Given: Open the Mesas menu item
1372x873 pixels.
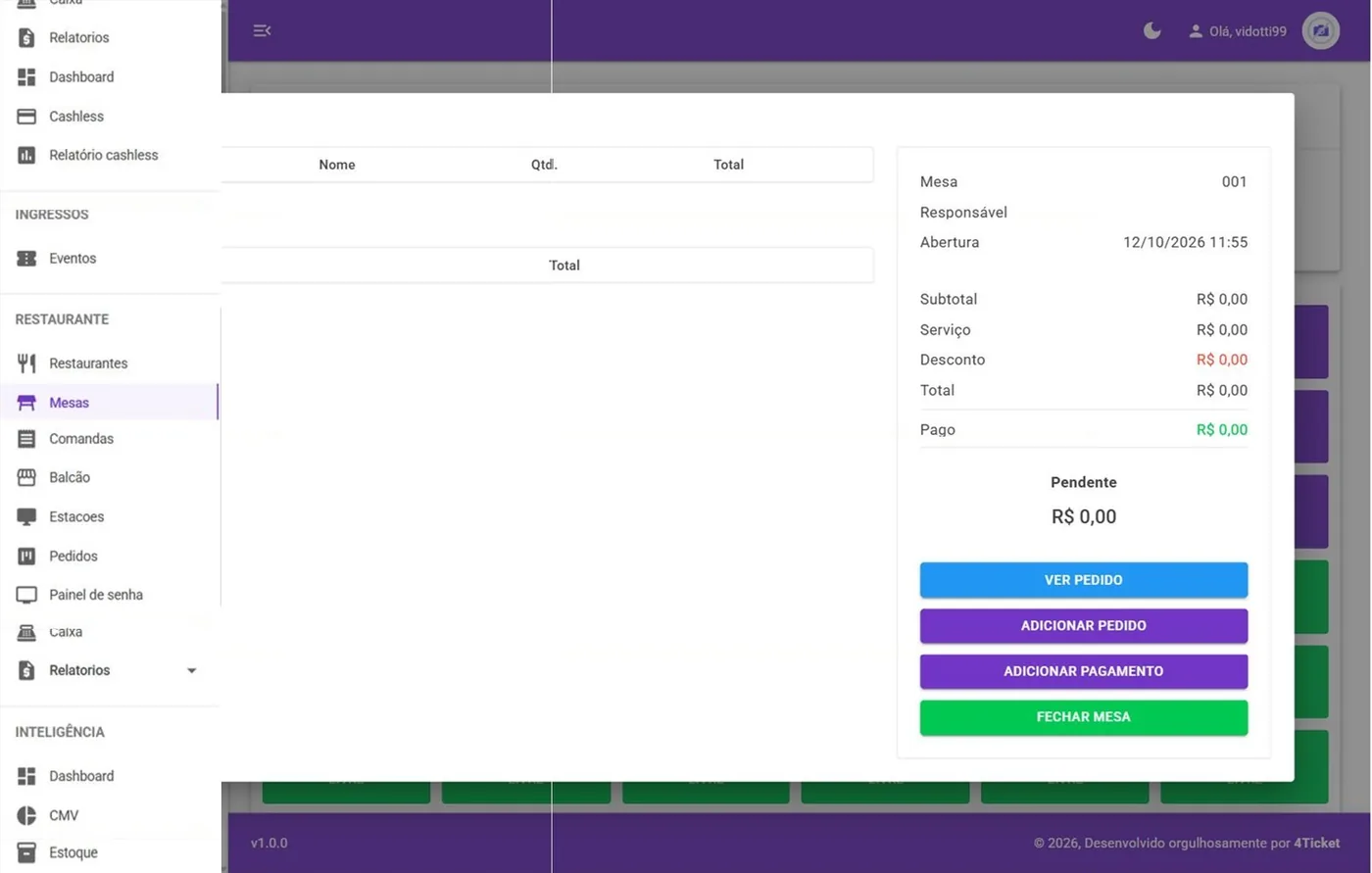Looking at the screenshot, I should (110, 403).
